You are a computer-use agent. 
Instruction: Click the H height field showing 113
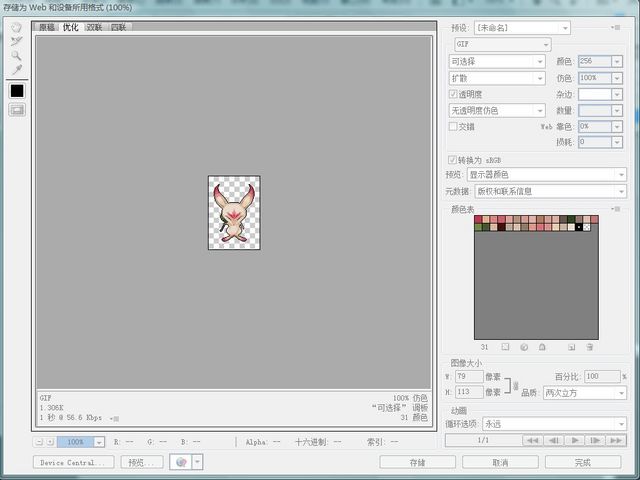(x=469, y=392)
